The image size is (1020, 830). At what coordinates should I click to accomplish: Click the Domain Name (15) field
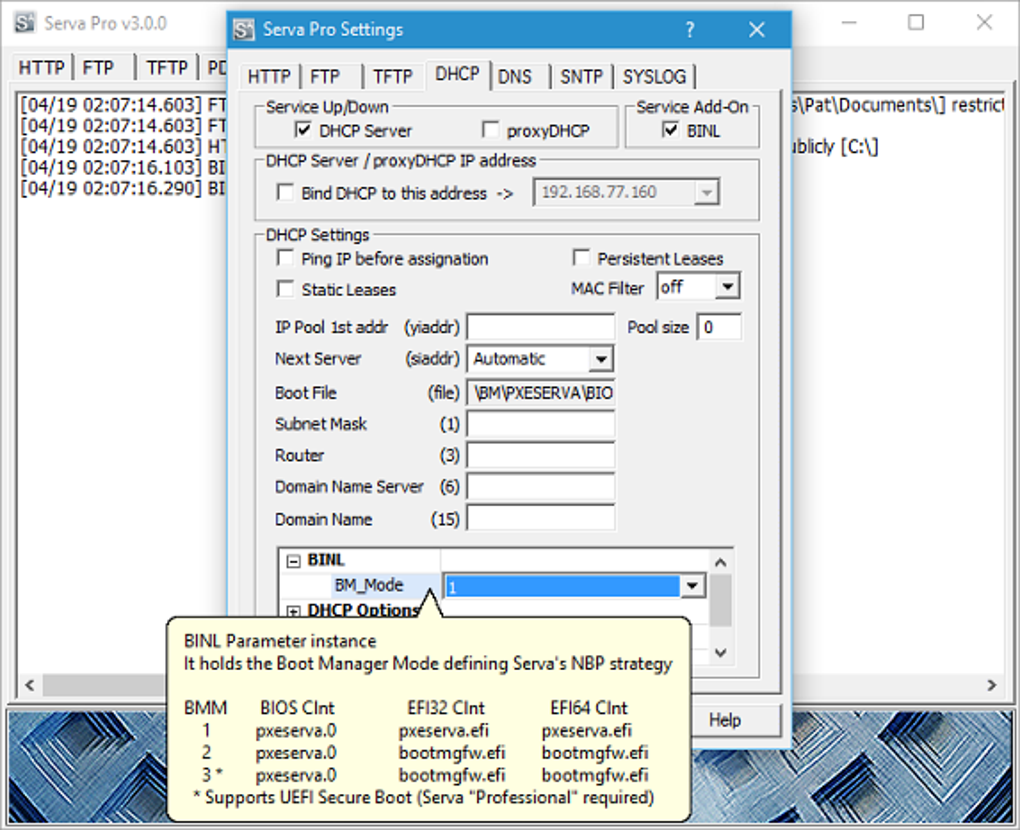(x=541, y=518)
